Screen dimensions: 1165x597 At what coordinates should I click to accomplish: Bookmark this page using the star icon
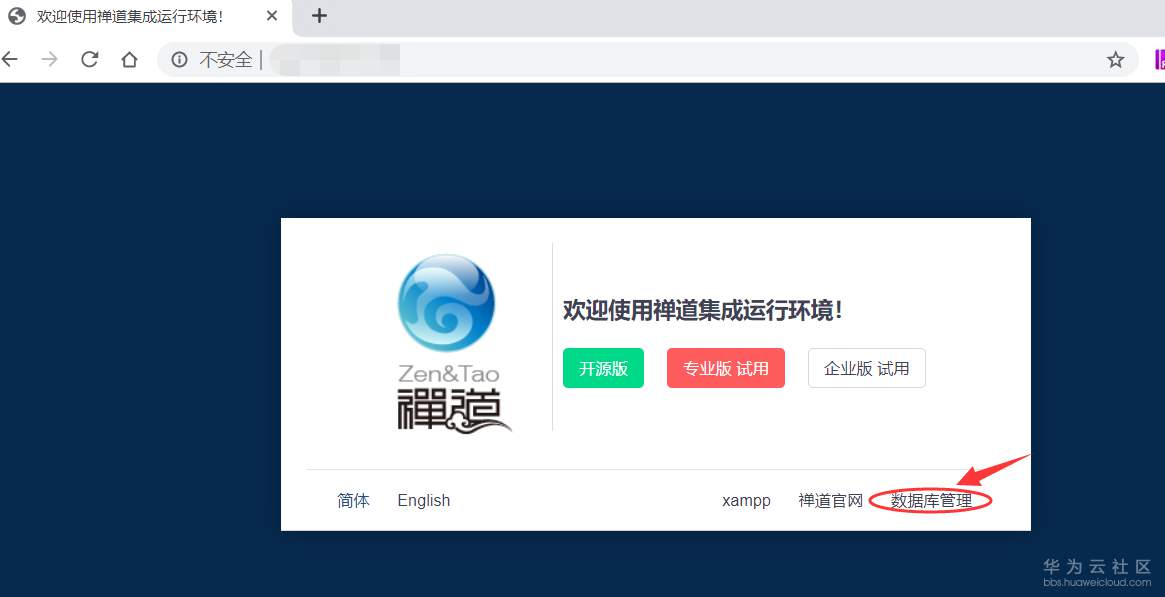[1115, 59]
